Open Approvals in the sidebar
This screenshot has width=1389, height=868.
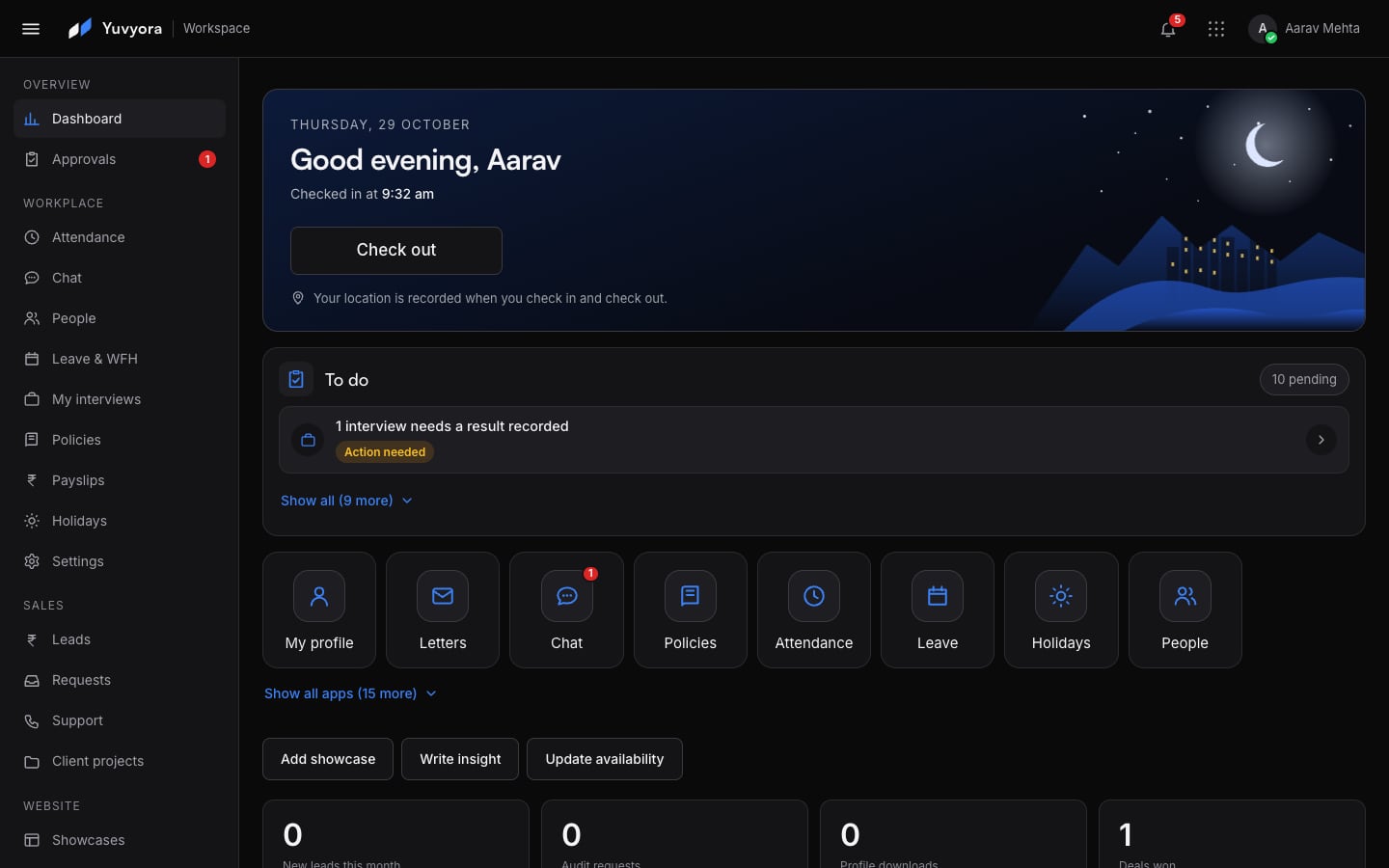point(120,159)
